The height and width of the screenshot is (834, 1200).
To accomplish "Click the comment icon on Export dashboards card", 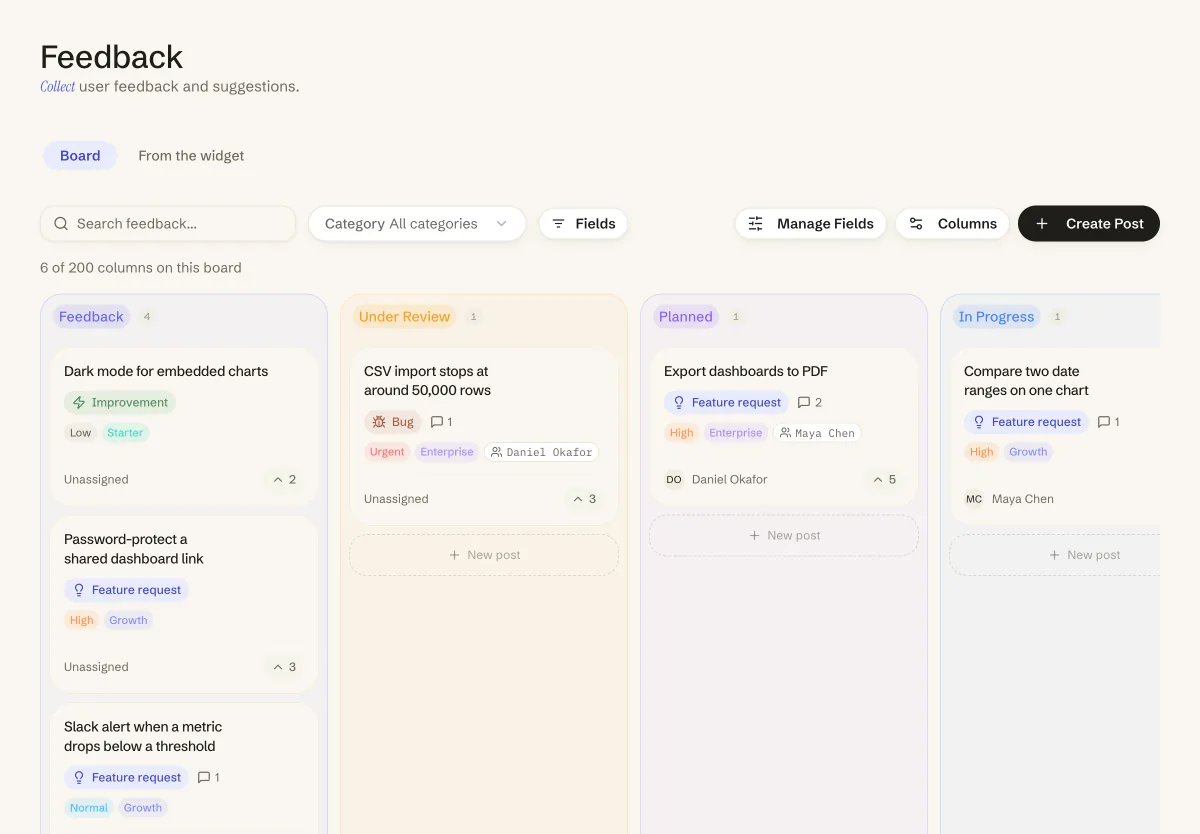I will [804, 403].
